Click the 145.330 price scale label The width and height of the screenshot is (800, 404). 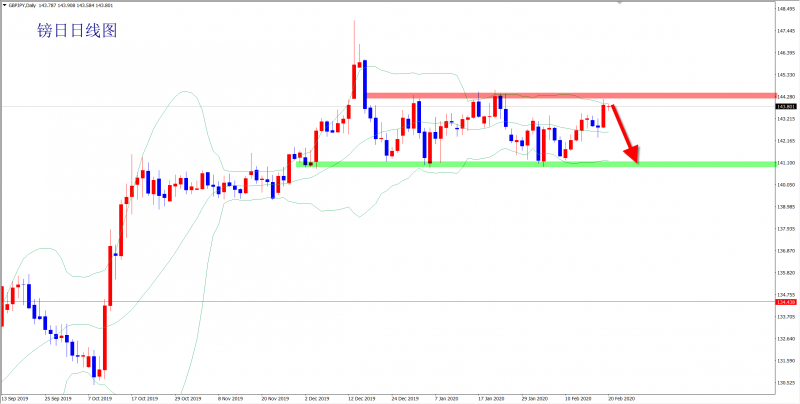pyautogui.click(x=785, y=75)
